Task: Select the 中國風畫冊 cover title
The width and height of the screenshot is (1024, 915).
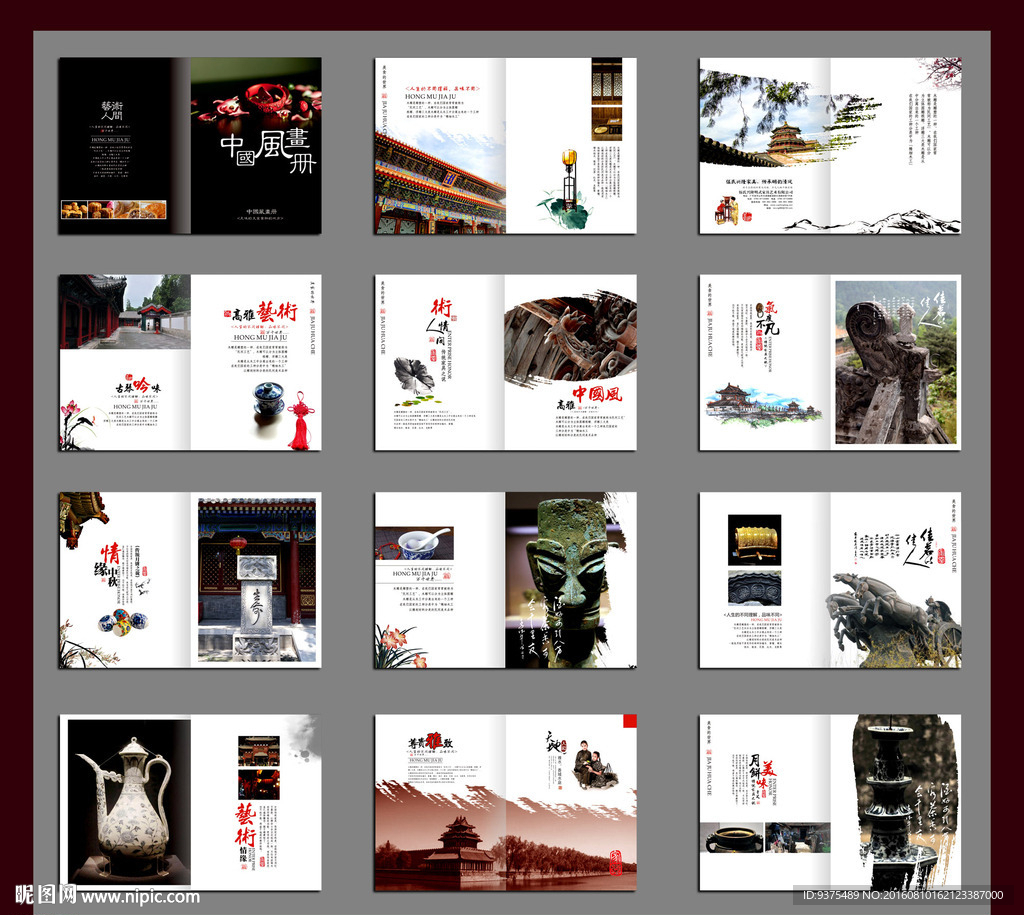Action: pos(268,150)
